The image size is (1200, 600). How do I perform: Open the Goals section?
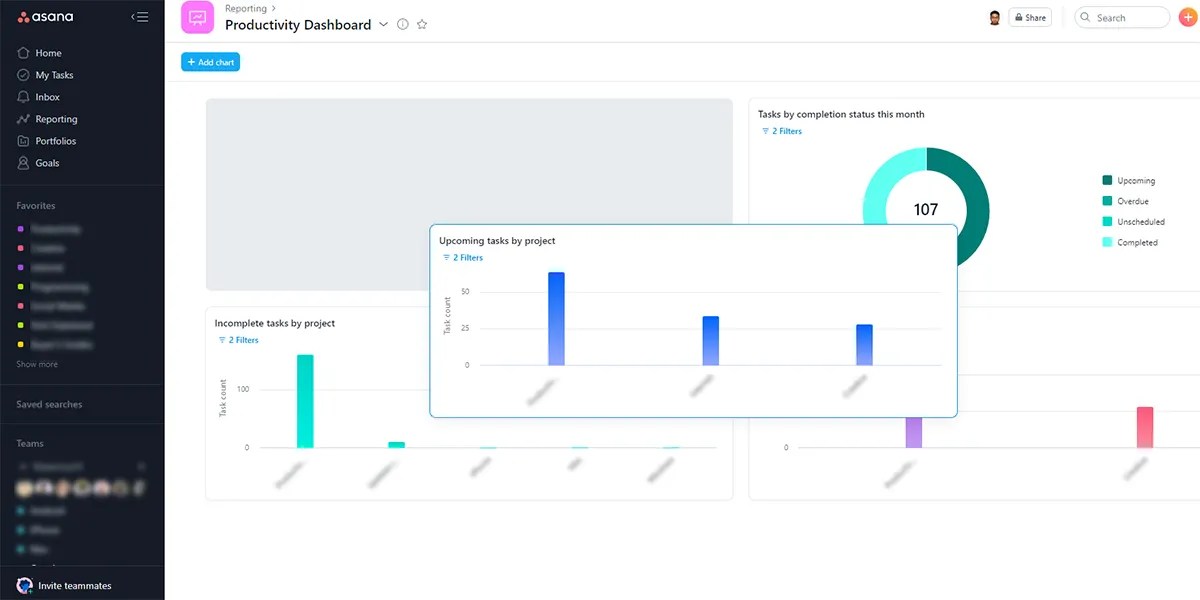pos(44,162)
